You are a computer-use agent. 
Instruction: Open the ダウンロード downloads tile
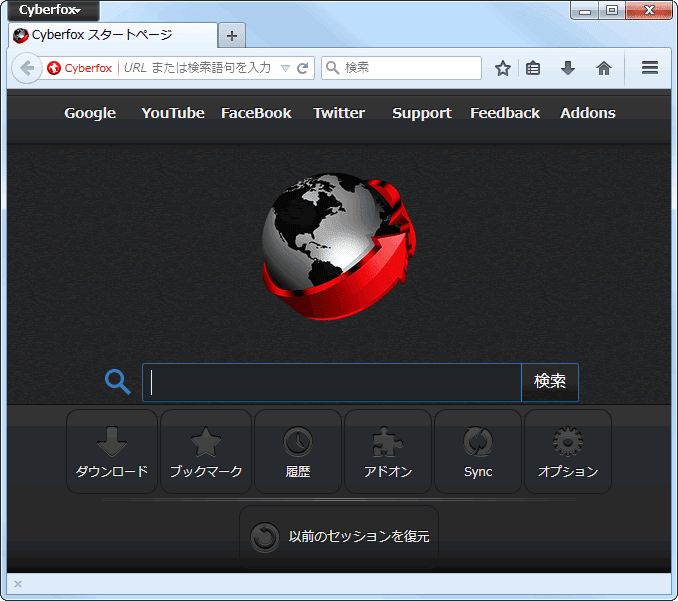pos(112,452)
